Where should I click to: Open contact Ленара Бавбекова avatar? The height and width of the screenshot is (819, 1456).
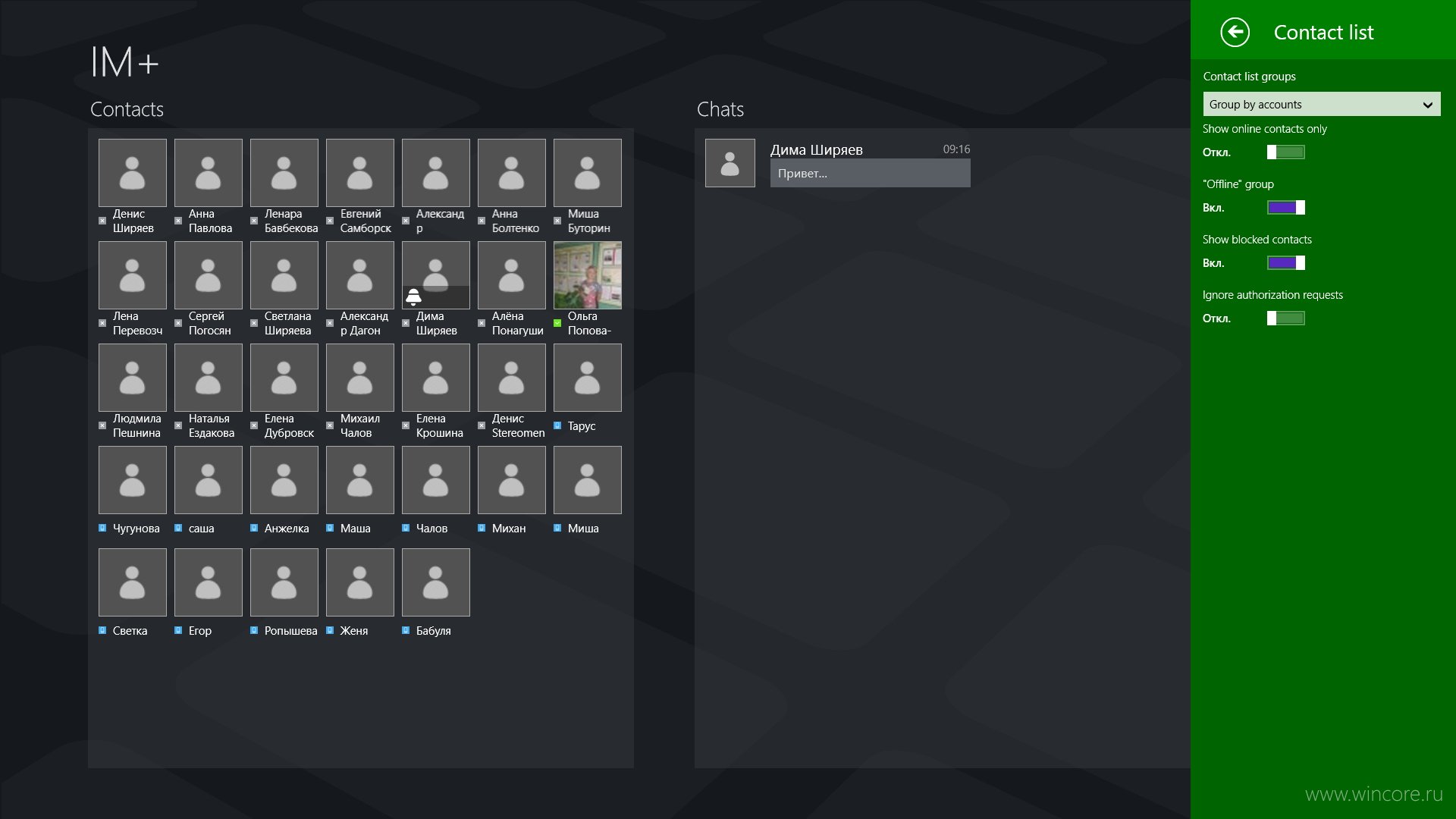coord(284,173)
